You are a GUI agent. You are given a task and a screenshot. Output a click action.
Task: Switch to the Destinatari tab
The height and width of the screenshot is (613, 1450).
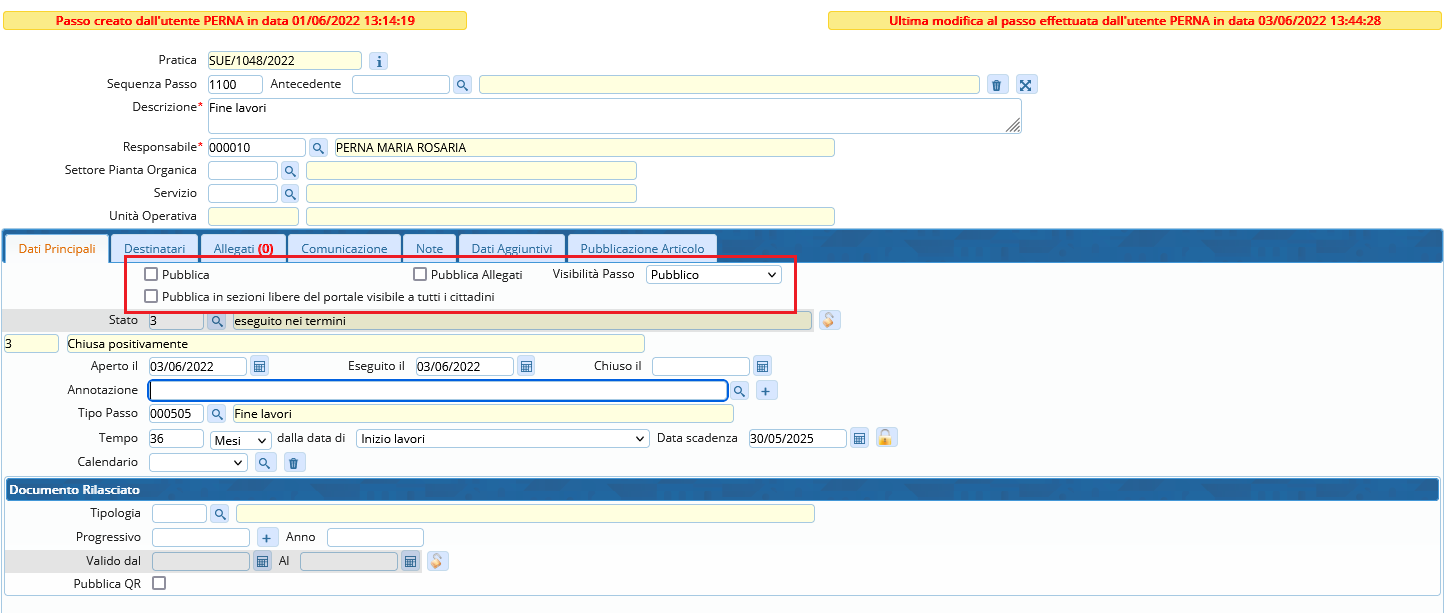(x=154, y=248)
